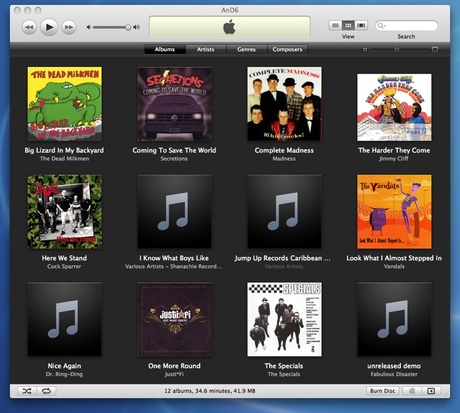460x413 pixels.
Task: Click artist name 'Madness'
Action: (x=284, y=159)
